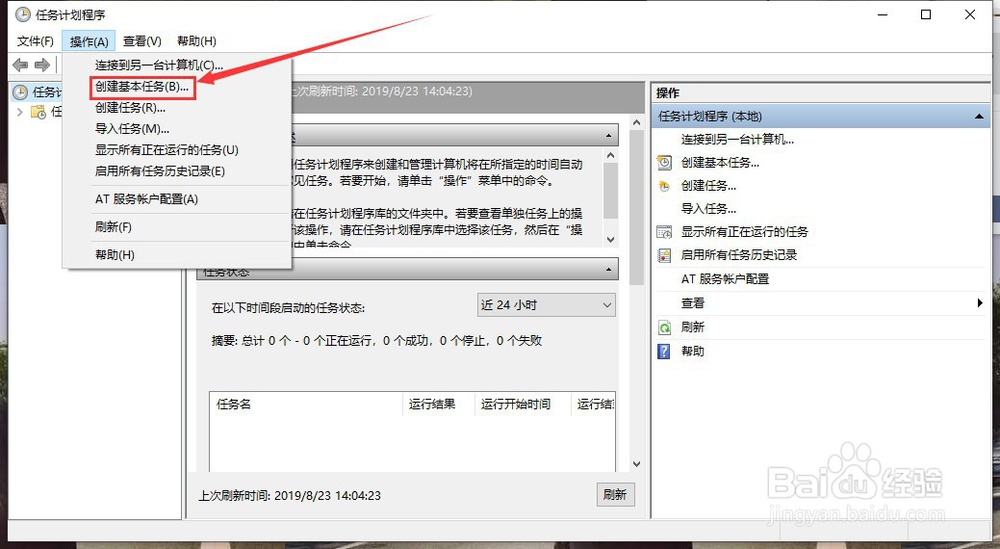This screenshot has width=1000, height=549.
Task: Collapse 任务计划程序 (本地) actions group arrow
Action: click(x=979, y=117)
